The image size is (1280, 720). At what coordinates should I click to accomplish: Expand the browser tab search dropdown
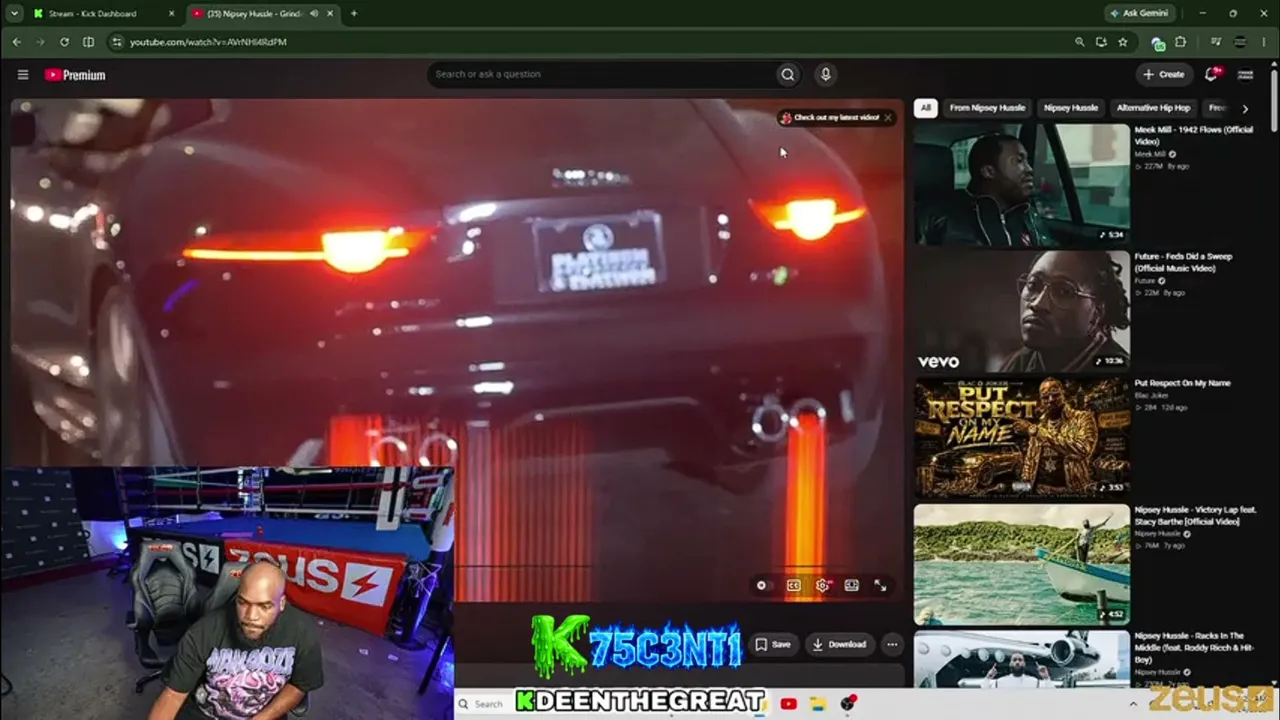coord(14,13)
